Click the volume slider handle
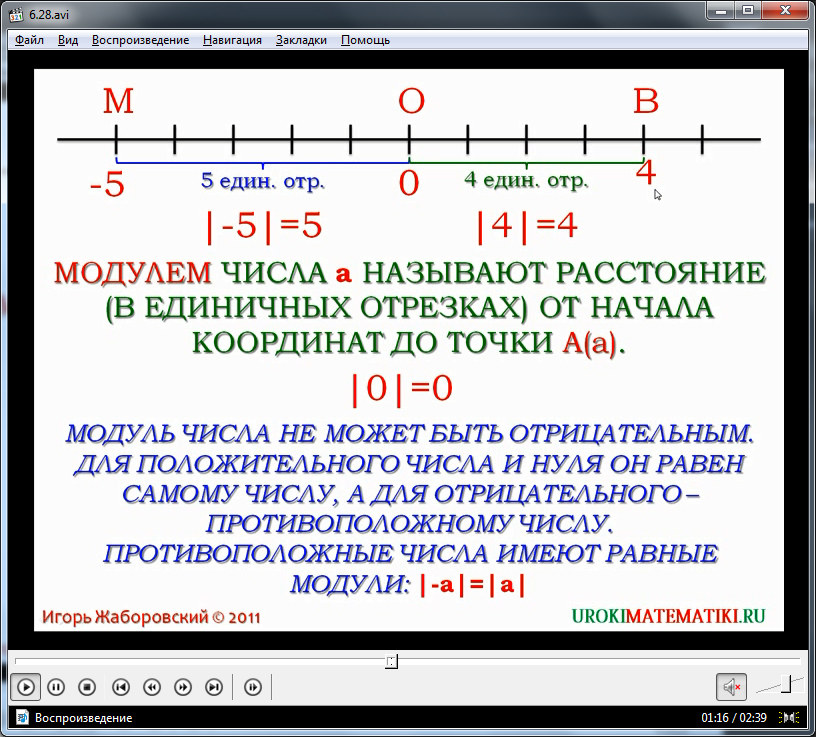This screenshot has width=816, height=737. (x=786, y=684)
